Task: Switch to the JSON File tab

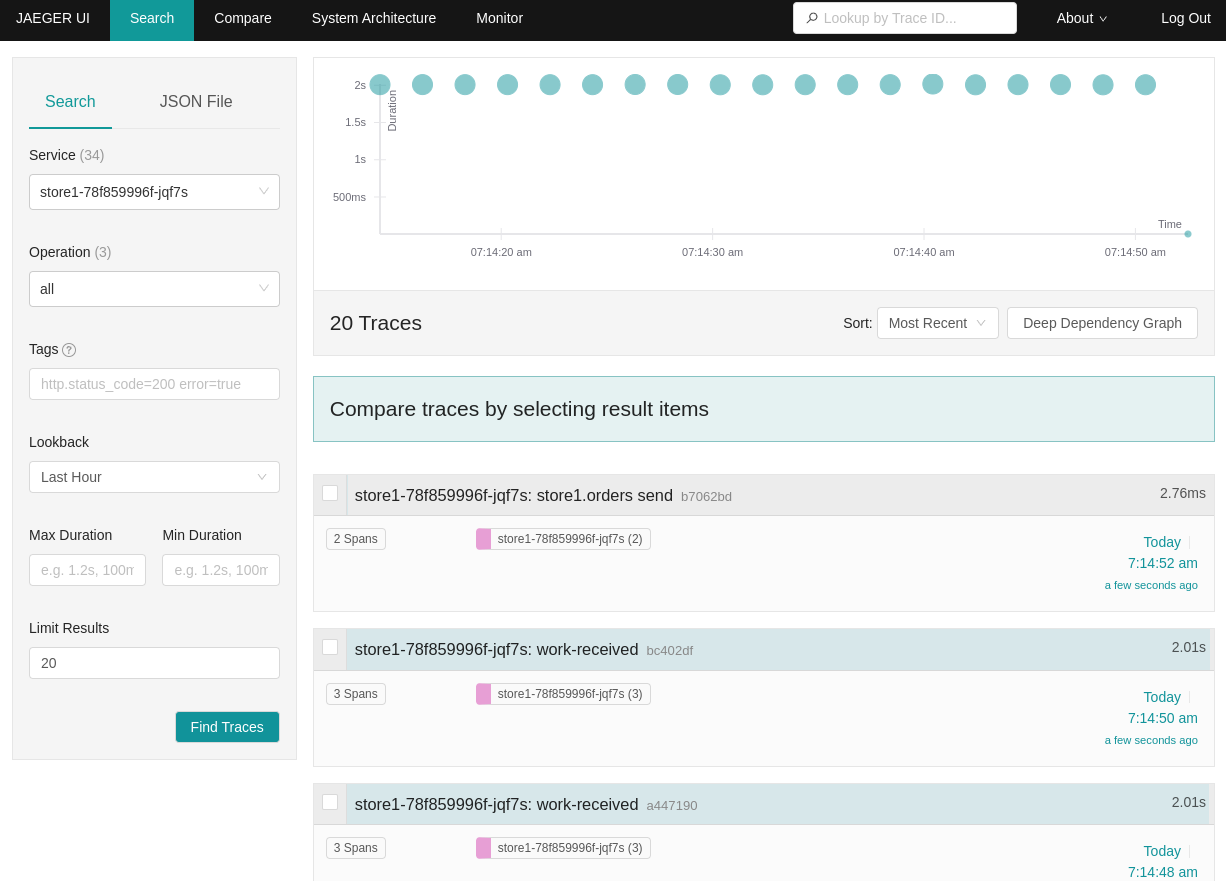Action: pyautogui.click(x=196, y=102)
